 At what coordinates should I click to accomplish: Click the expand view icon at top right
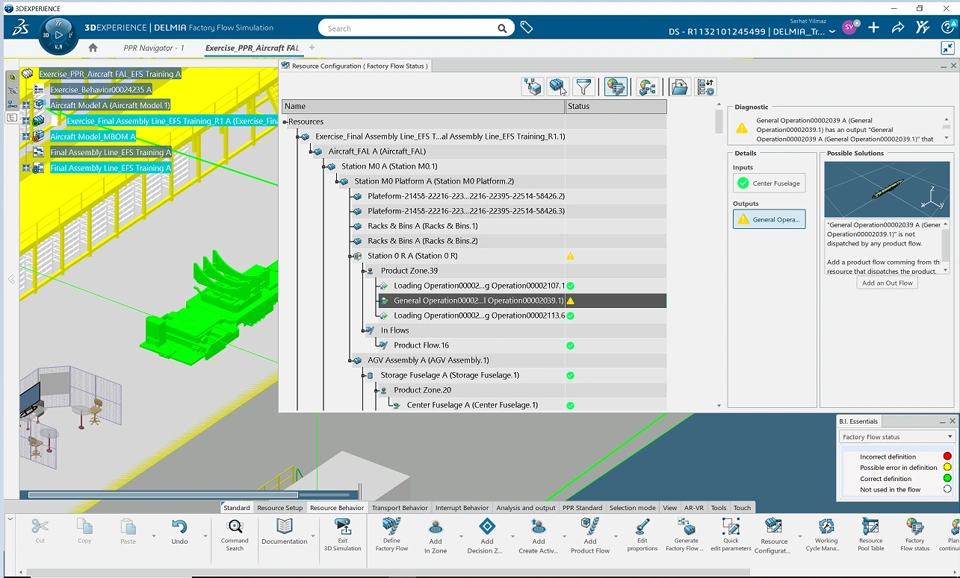[x=947, y=48]
